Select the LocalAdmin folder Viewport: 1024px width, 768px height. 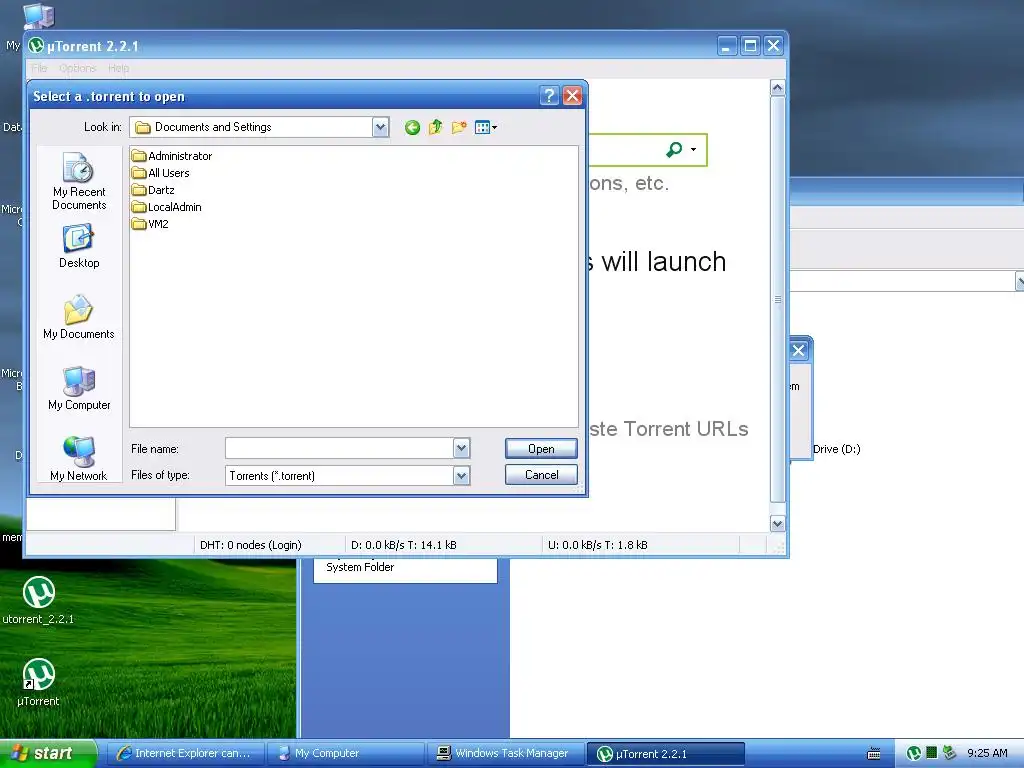167,207
